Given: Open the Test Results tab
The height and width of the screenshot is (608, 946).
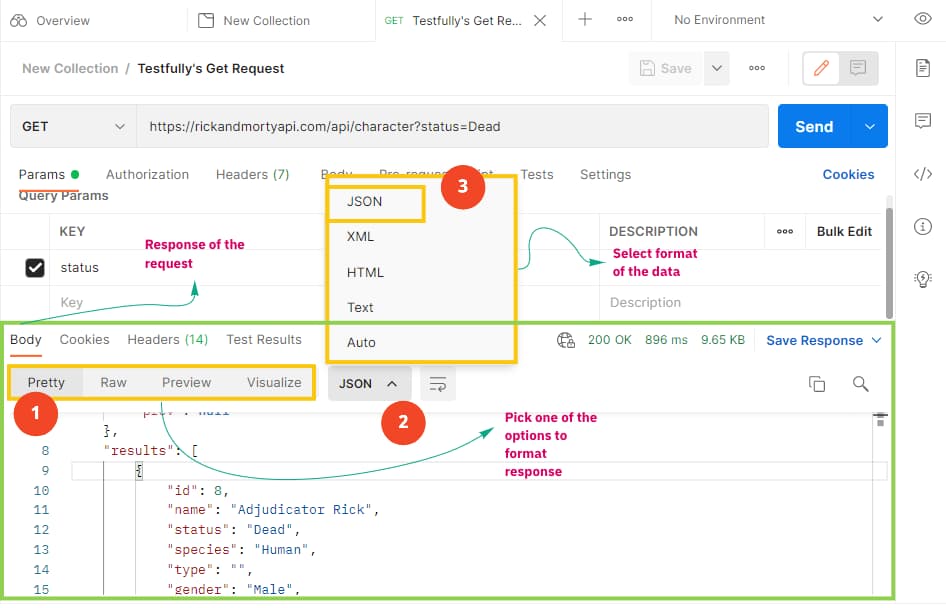Looking at the screenshot, I should click(x=264, y=339).
